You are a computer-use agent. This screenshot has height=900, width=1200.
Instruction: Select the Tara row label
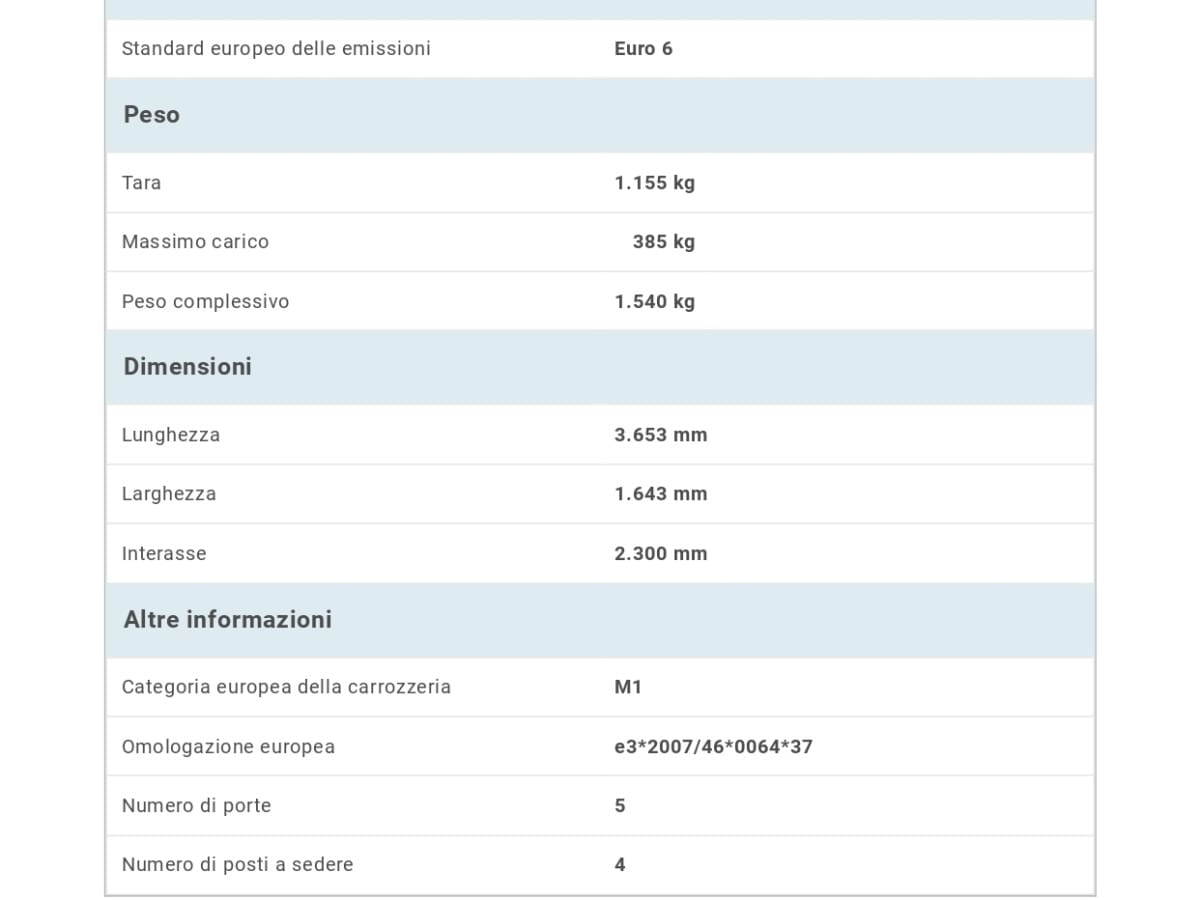(x=141, y=183)
